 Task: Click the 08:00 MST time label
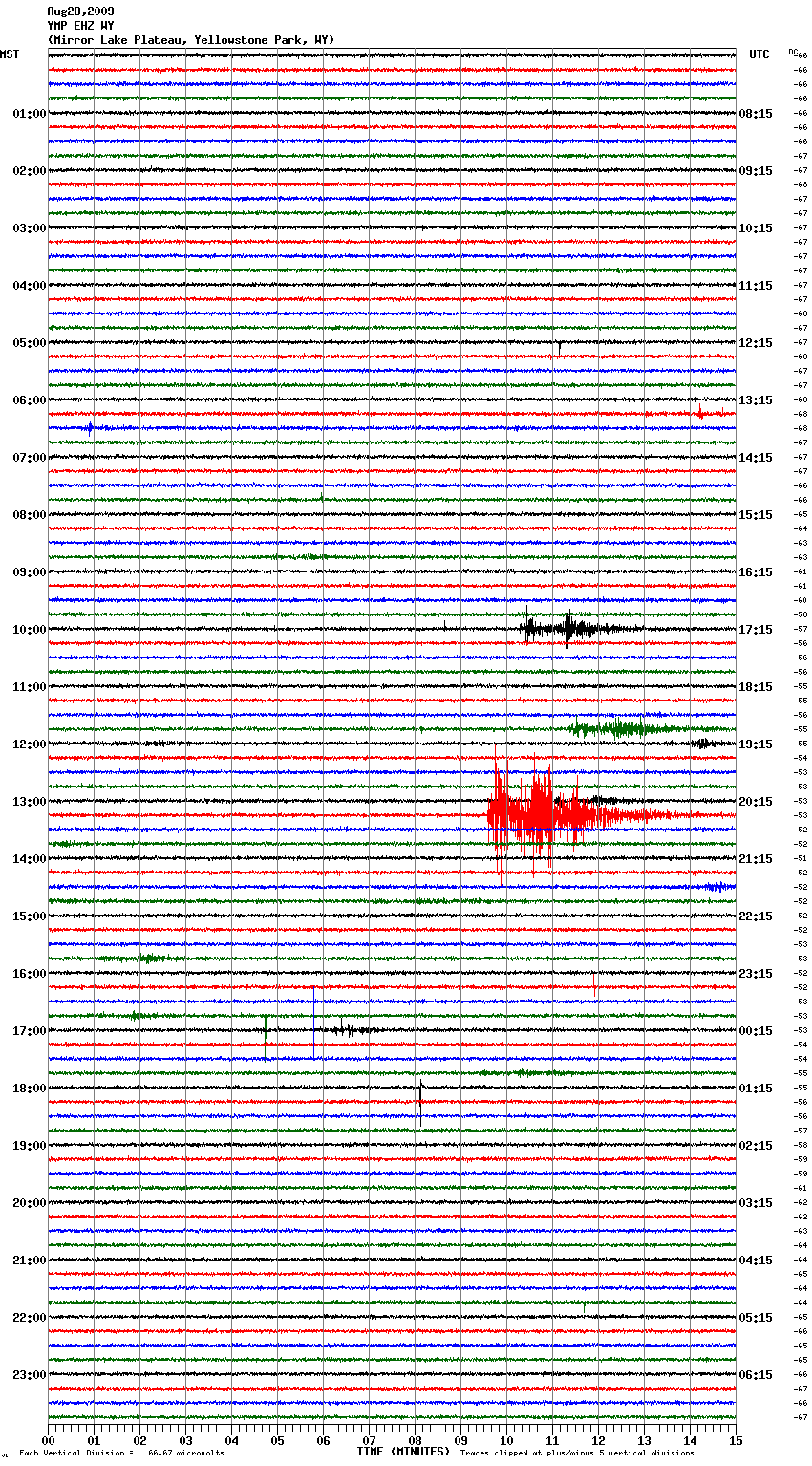coord(30,515)
